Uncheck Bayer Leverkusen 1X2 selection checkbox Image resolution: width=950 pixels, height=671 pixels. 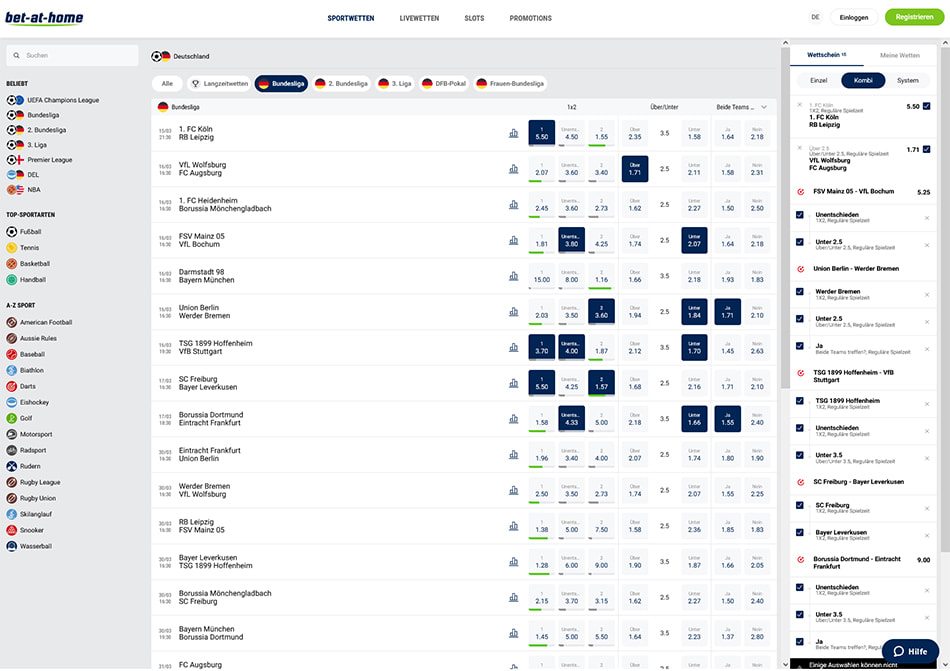[800, 533]
